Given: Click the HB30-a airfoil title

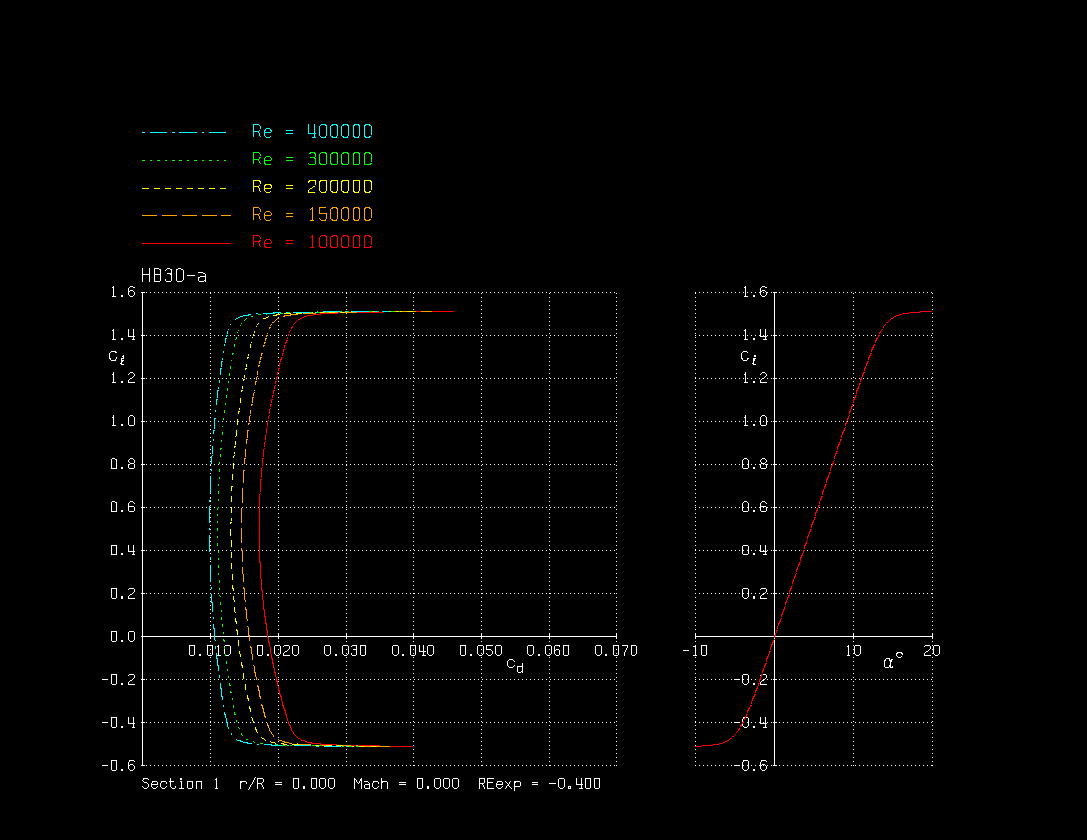Looking at the screenshot, I should point(174,276).
